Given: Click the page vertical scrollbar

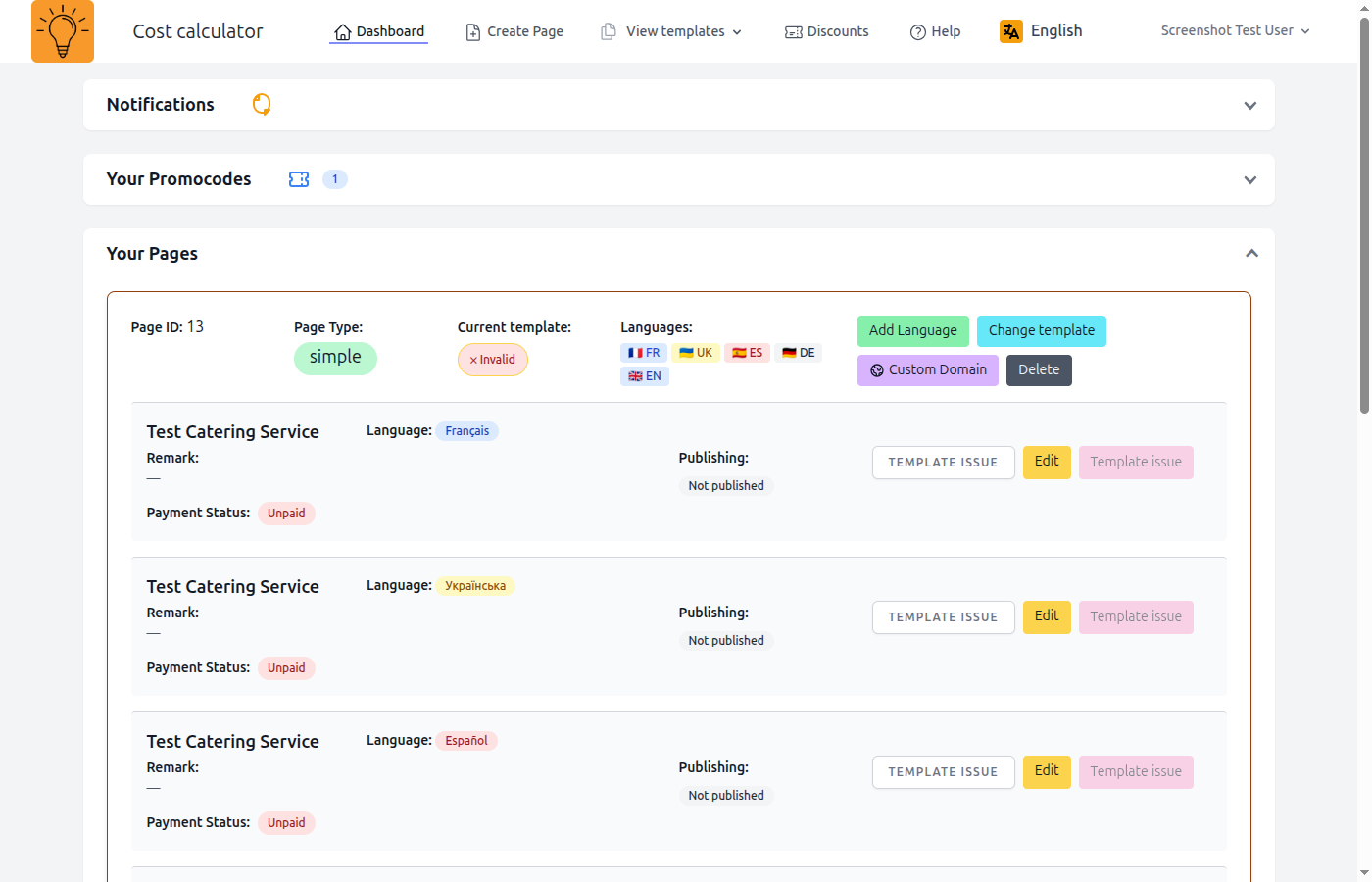Looking at the screenshot, I should pyautogui.click(x=1364, y=216).
